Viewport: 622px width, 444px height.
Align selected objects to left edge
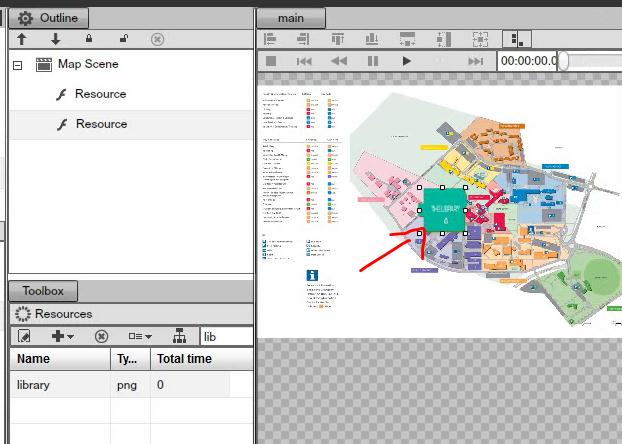(x=270, y=39)
